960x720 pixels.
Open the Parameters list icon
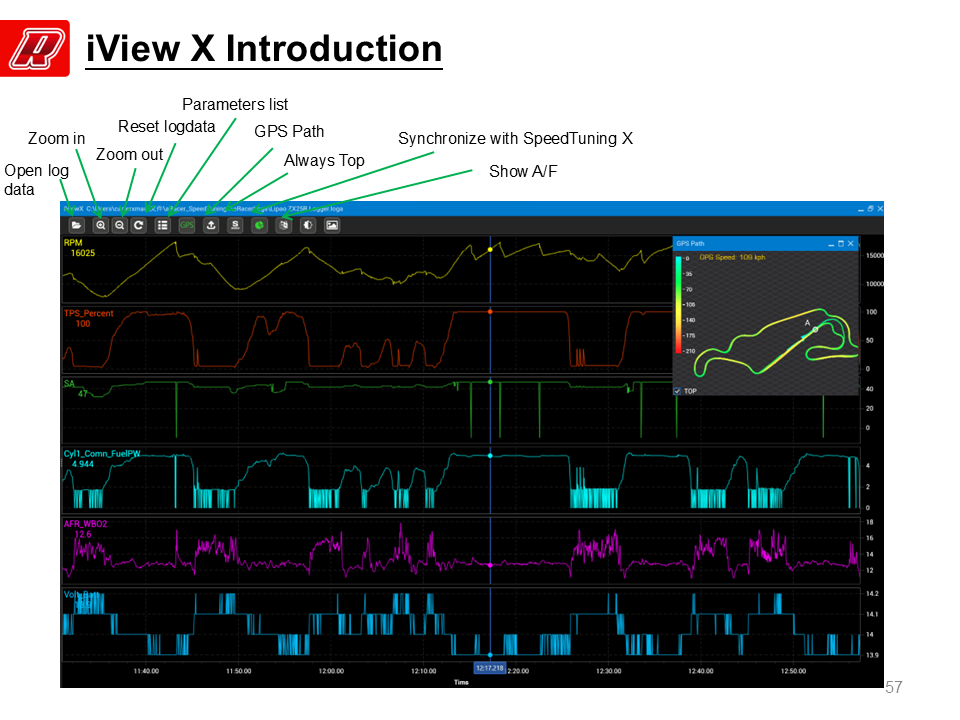(162, 225)
